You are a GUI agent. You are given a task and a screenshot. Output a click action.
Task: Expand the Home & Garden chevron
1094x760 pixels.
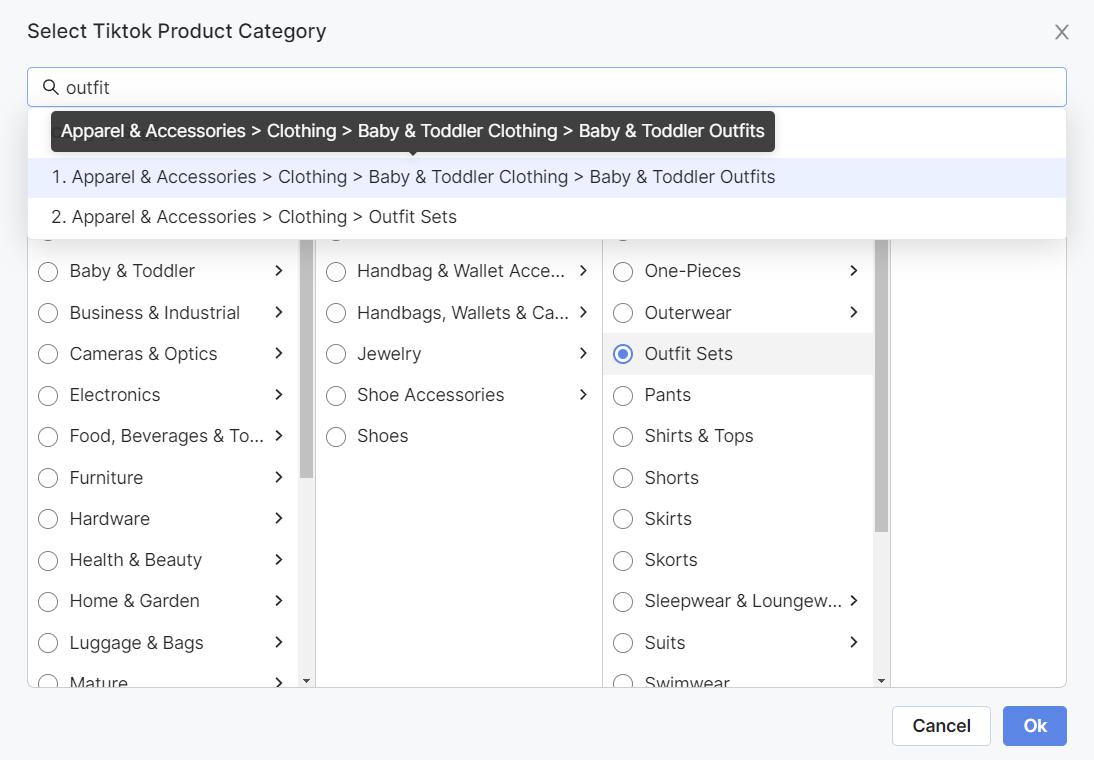point(278,600)
